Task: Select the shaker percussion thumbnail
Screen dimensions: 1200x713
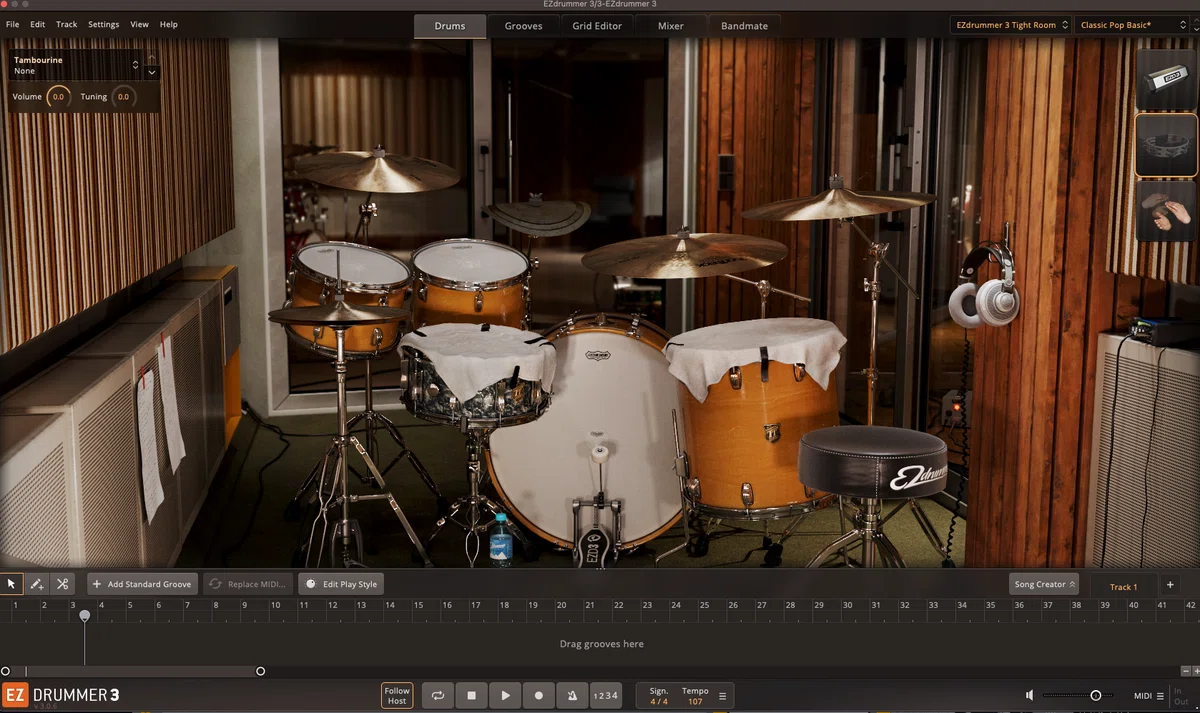Action: [1166, 80]
